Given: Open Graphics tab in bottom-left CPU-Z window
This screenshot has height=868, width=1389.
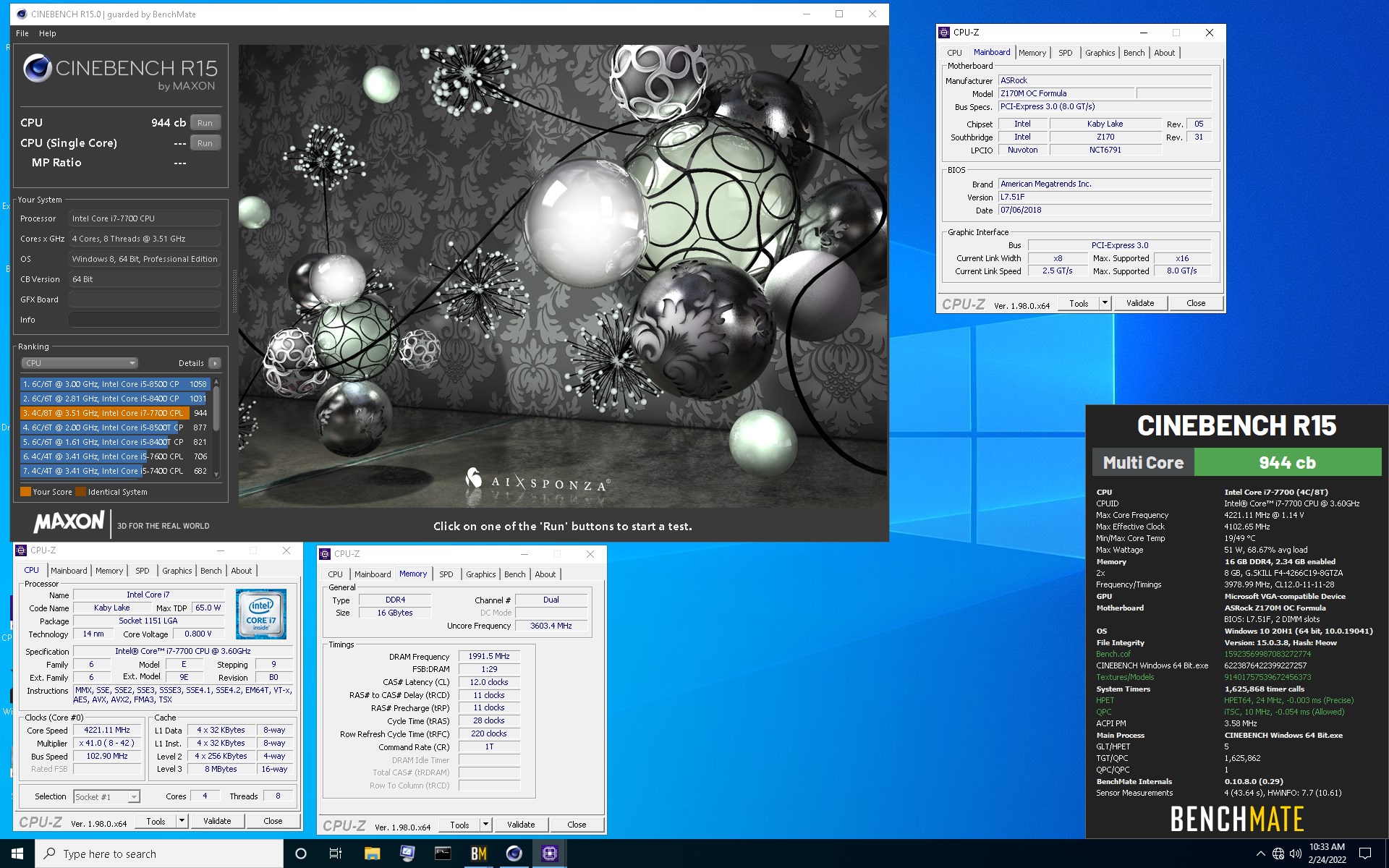Looking at the screenshot, I should click(177, 571).
